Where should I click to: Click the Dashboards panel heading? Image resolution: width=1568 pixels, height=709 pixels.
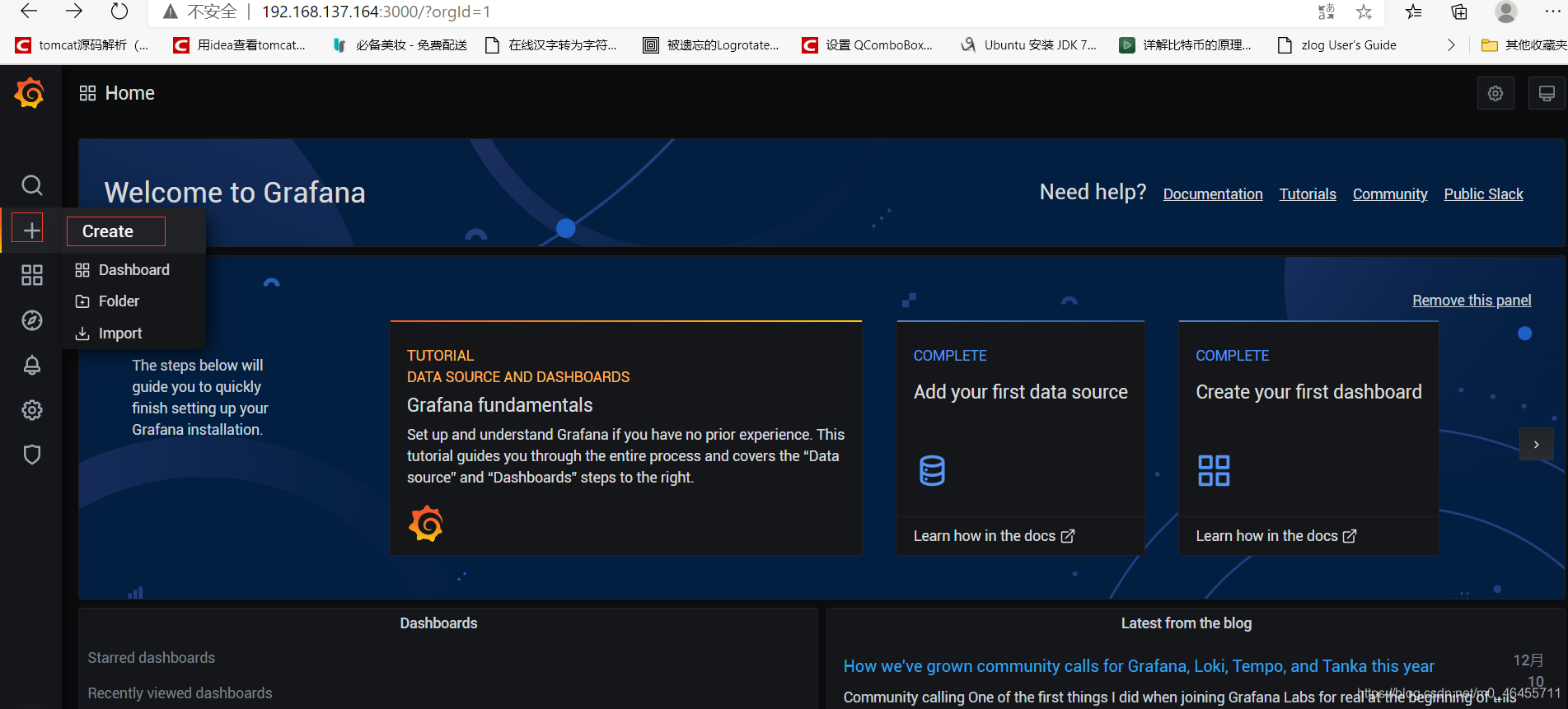(438, 623)
